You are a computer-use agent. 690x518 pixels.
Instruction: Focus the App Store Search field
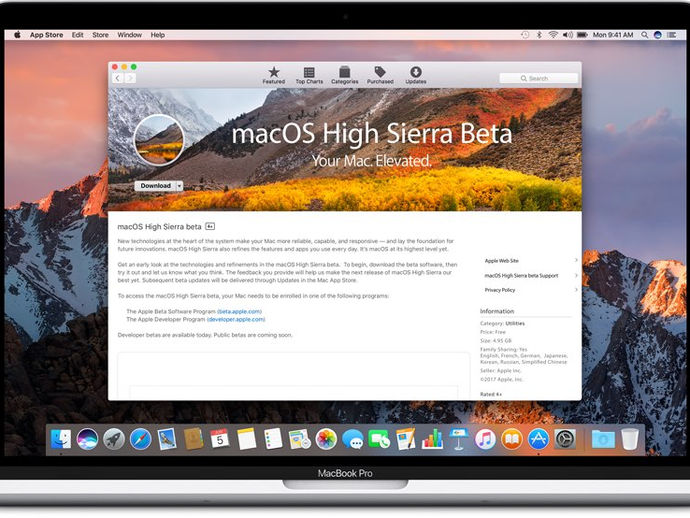click(538, 78)
